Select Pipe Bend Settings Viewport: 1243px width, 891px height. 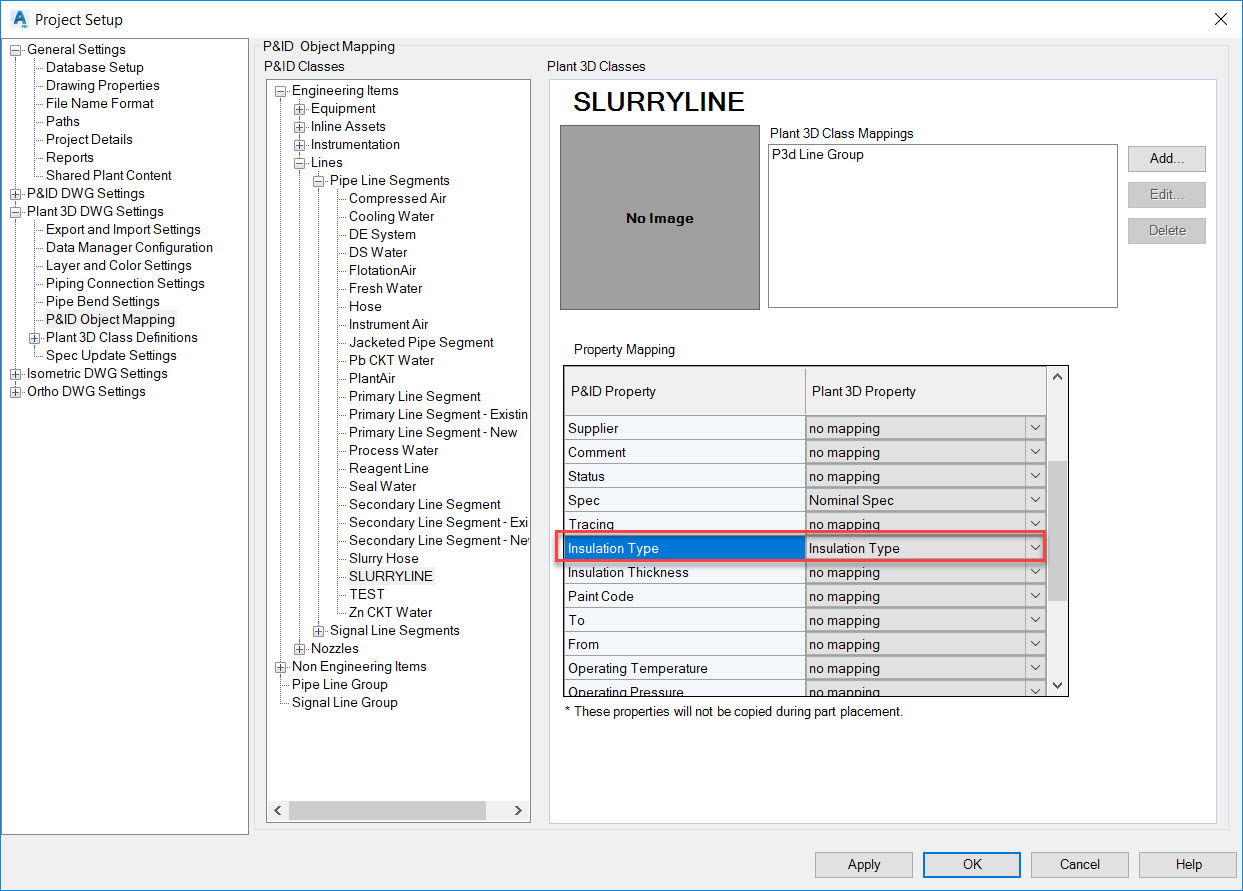tap(103, 302)
